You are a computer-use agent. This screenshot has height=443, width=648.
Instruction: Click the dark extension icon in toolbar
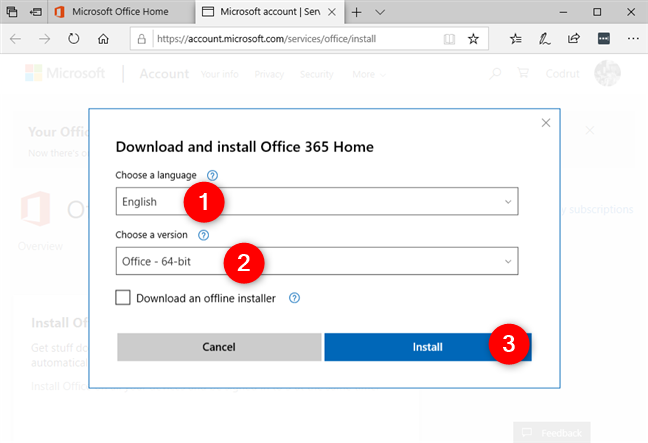tap(604, 39)
